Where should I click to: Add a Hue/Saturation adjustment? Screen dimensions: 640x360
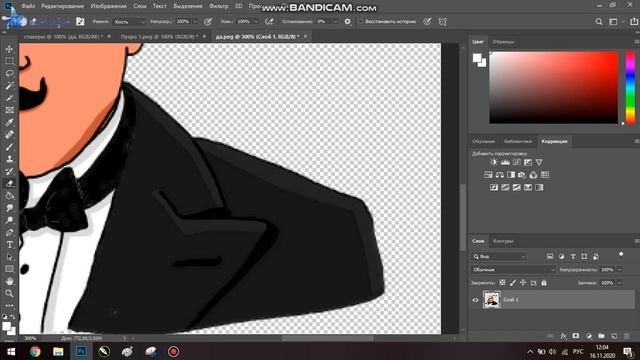pyautogui.click(x=488, y=175)
